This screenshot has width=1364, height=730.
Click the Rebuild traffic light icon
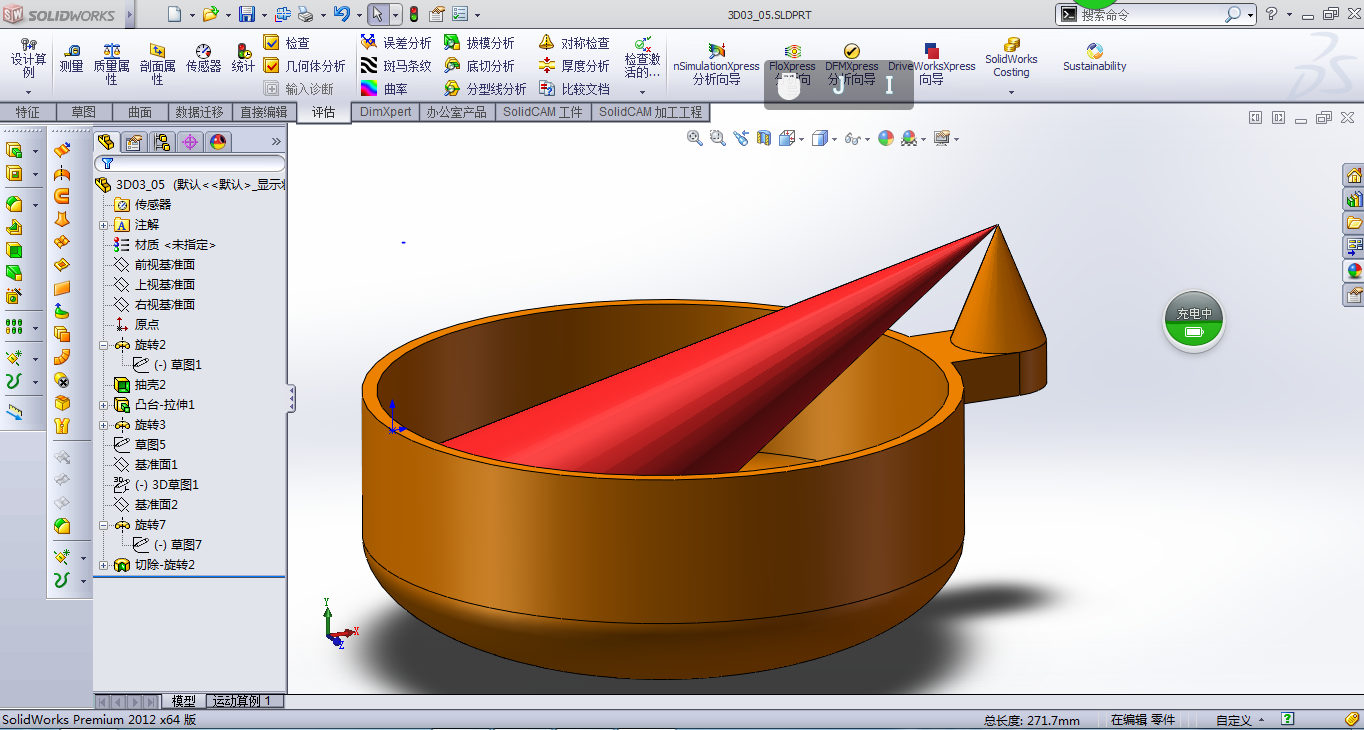click(x=413, y=14)
